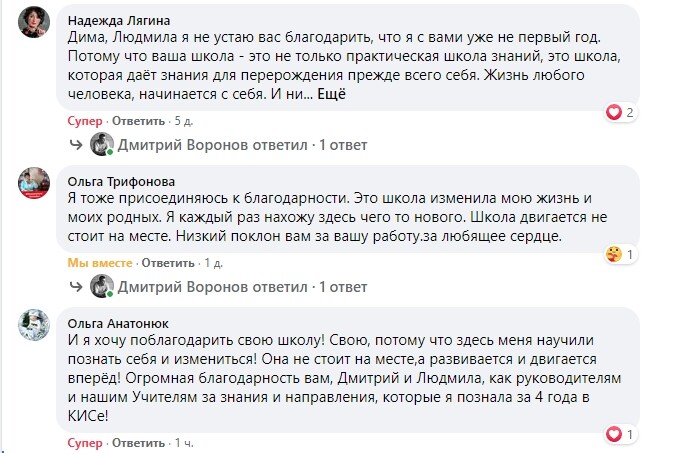
Task: Click the 5 д. timestamp on Надежда's comment
Action: 183,121
